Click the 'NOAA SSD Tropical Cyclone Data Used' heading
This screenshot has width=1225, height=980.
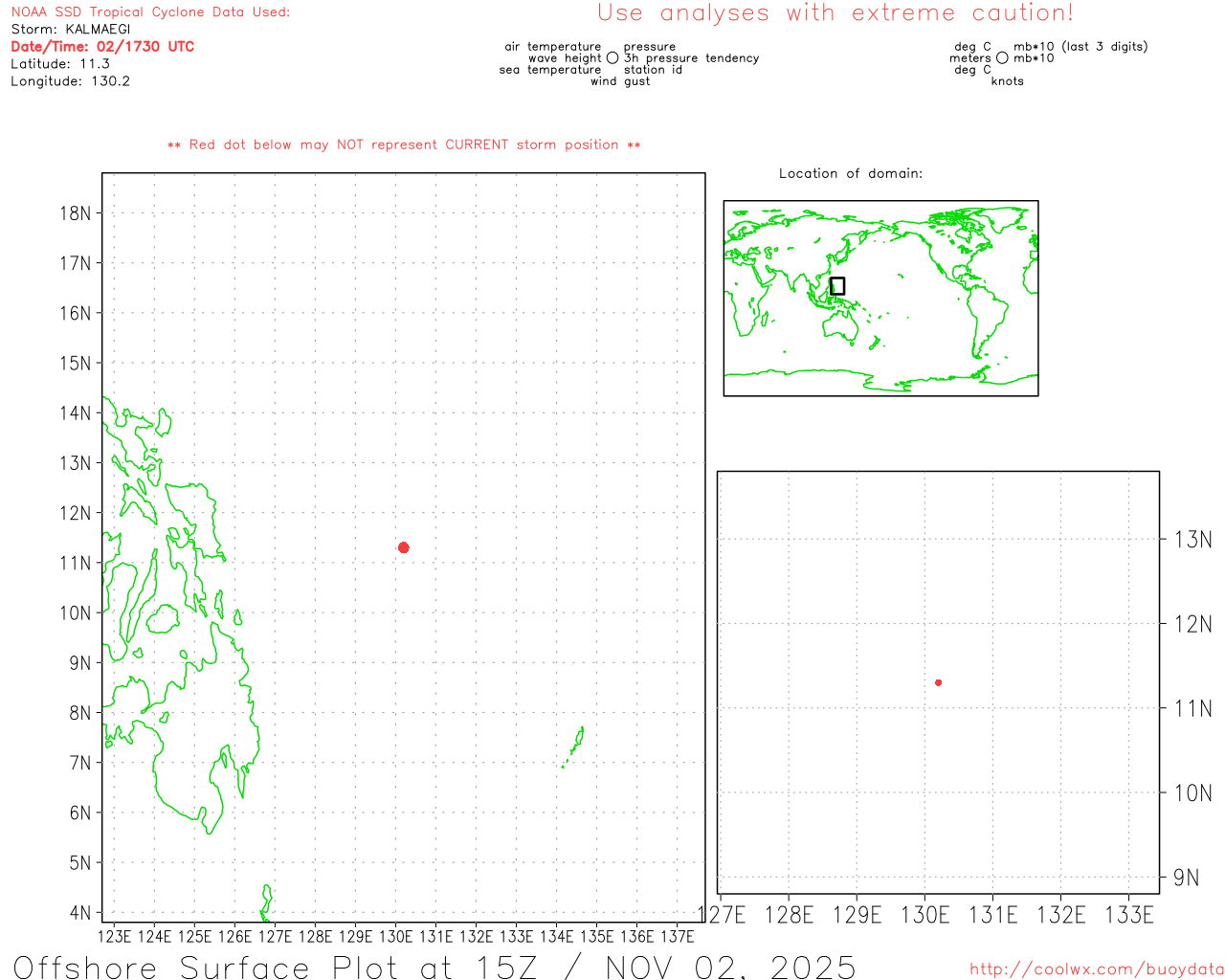pyautogui.click(x=150, y=12)
